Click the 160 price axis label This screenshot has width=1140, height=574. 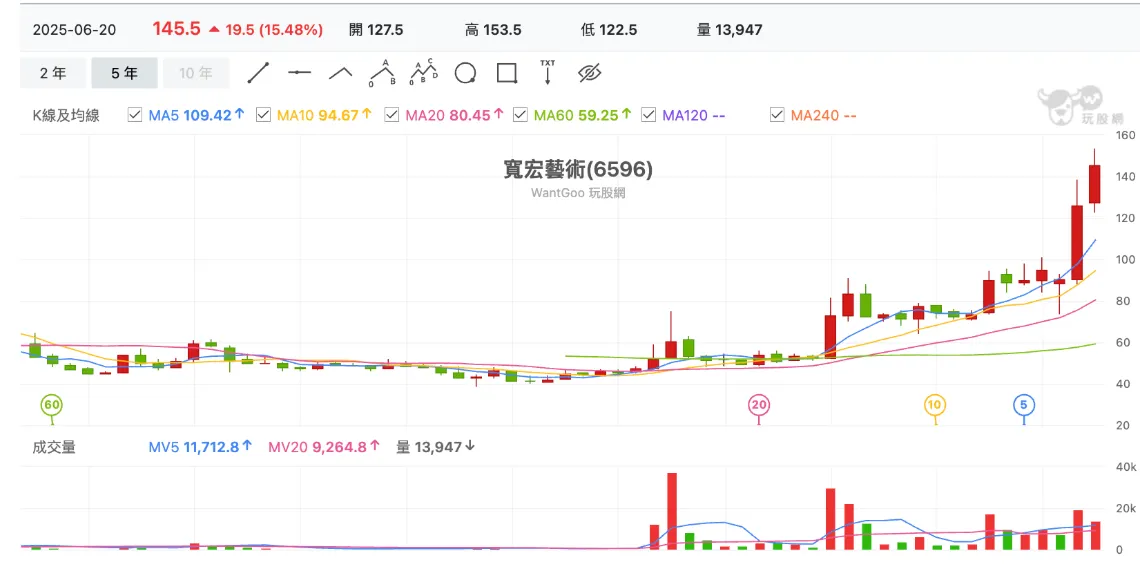[x=1125, y=135]
